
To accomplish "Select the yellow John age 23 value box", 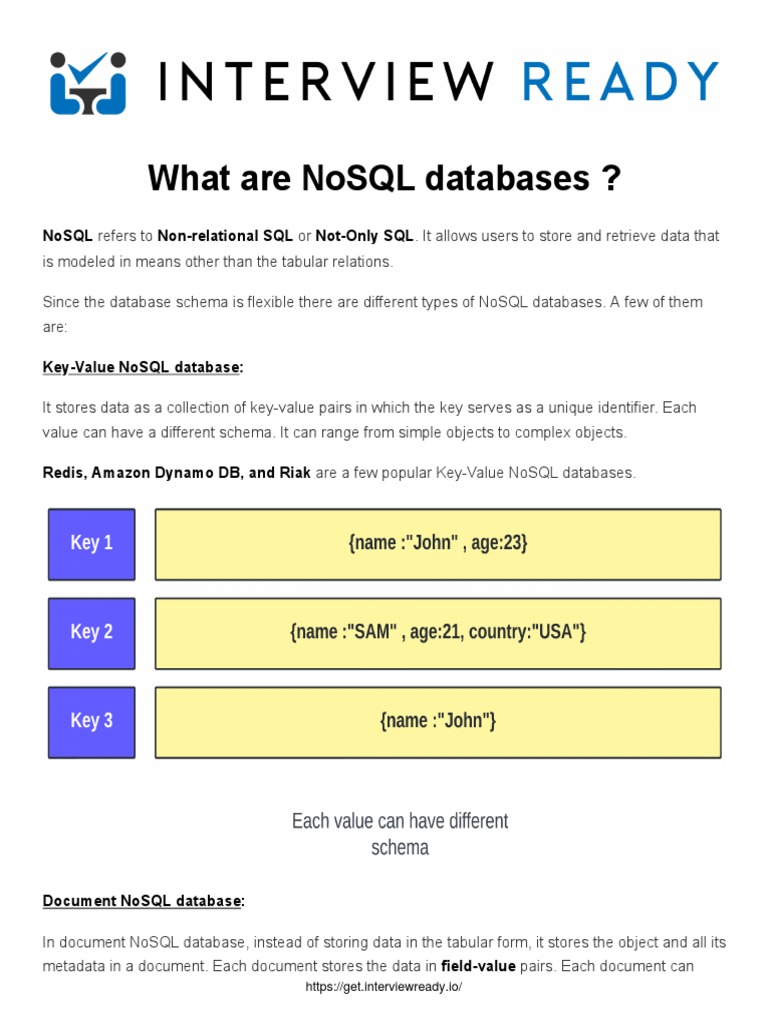I will 437,544.
